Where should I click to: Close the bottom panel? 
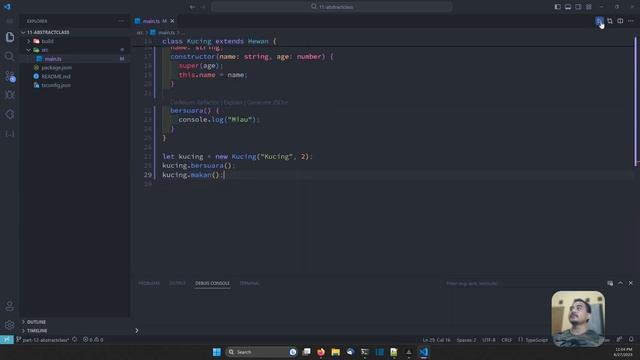tap(631, 283)
